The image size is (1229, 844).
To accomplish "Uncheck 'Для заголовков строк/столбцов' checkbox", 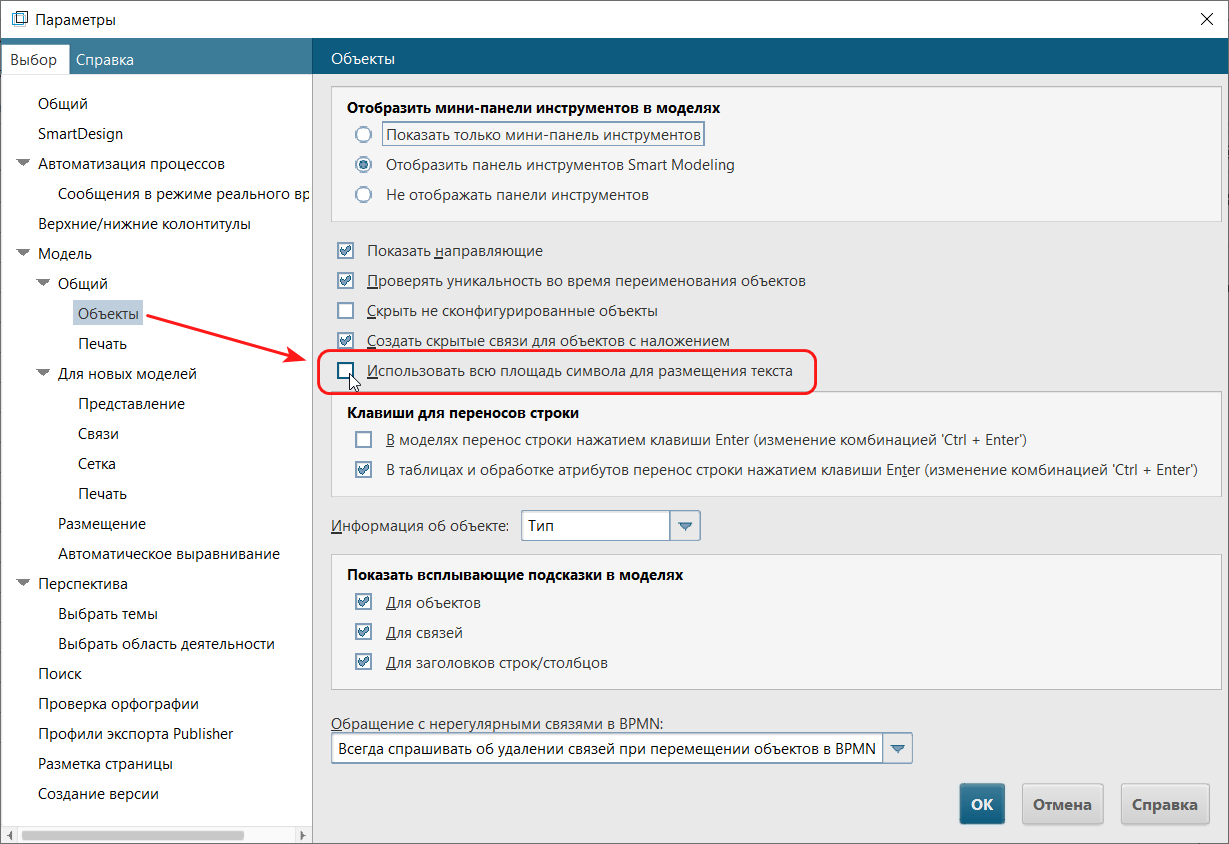I will pyautogui.click(x=363, y=662).
